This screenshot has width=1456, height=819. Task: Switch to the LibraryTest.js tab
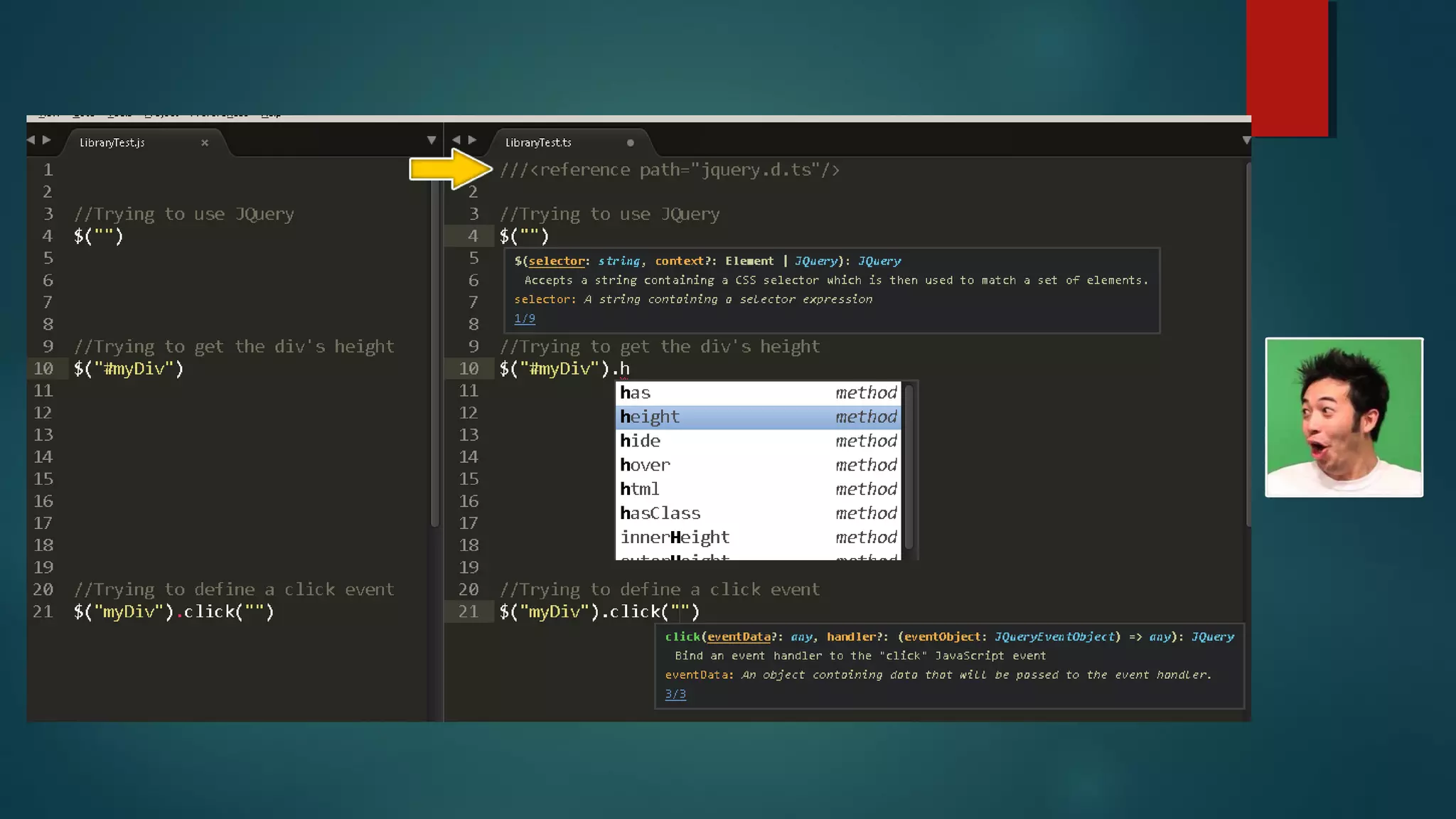point(112,143)
